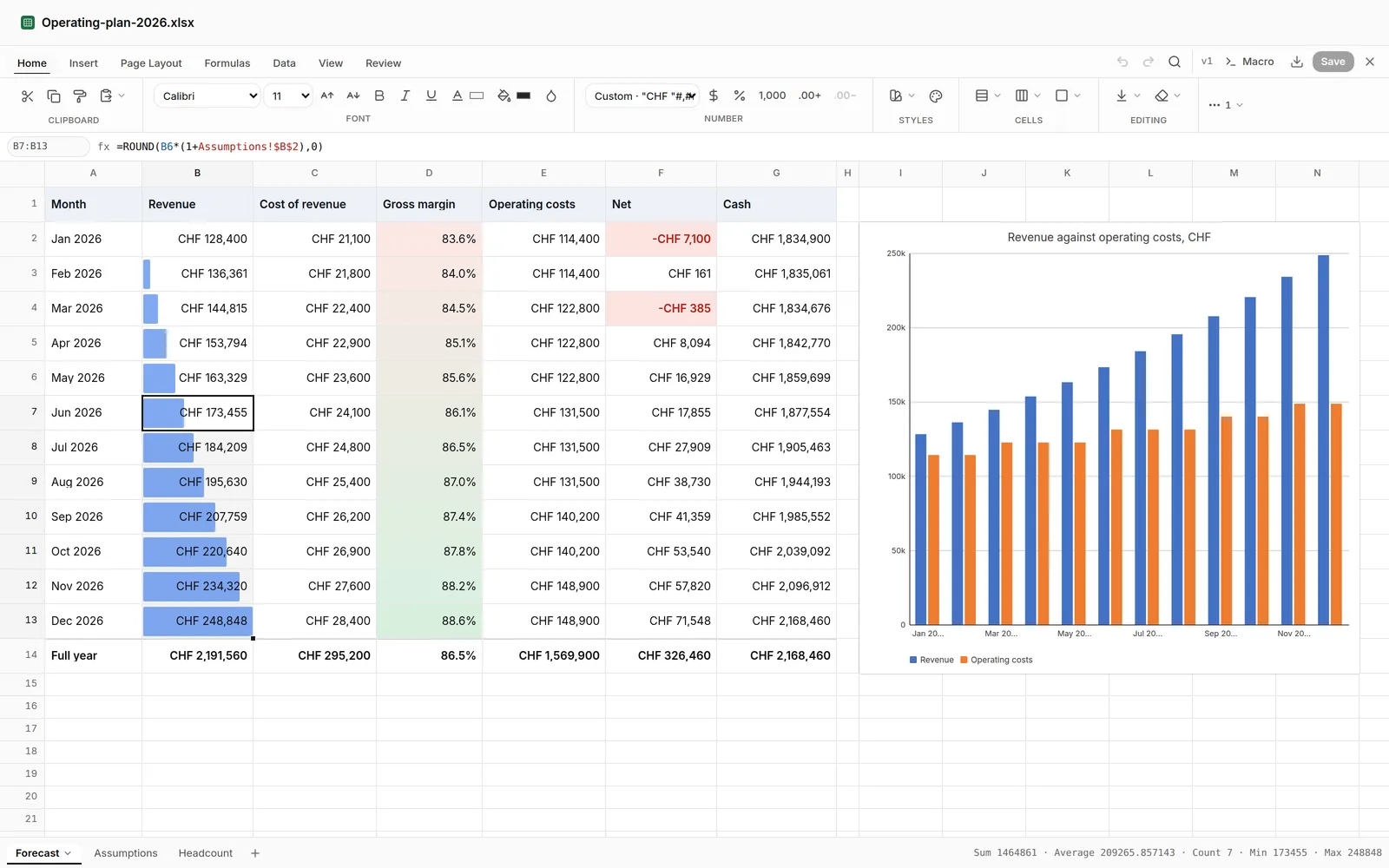This screenshot has width=1389, height=868.
Task: Open the paste options arrow
Action: (122, 96)
